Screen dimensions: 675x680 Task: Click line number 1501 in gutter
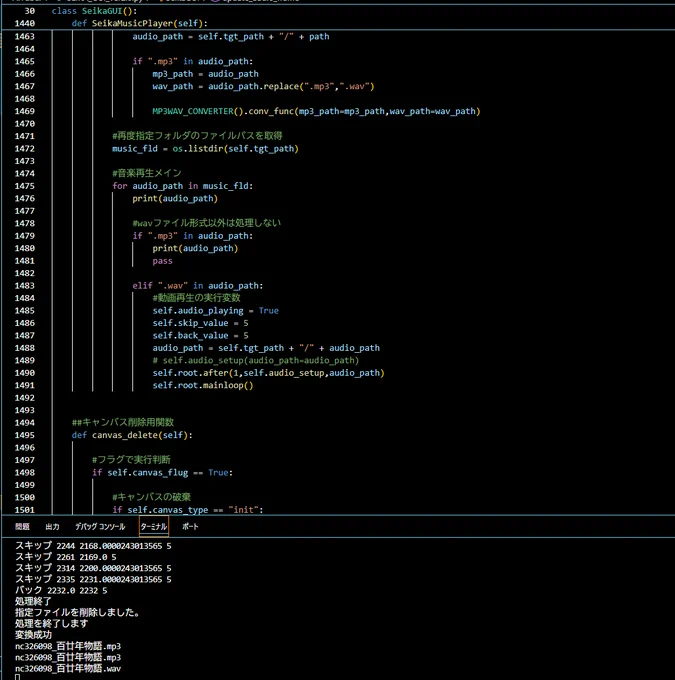point(25,510)
